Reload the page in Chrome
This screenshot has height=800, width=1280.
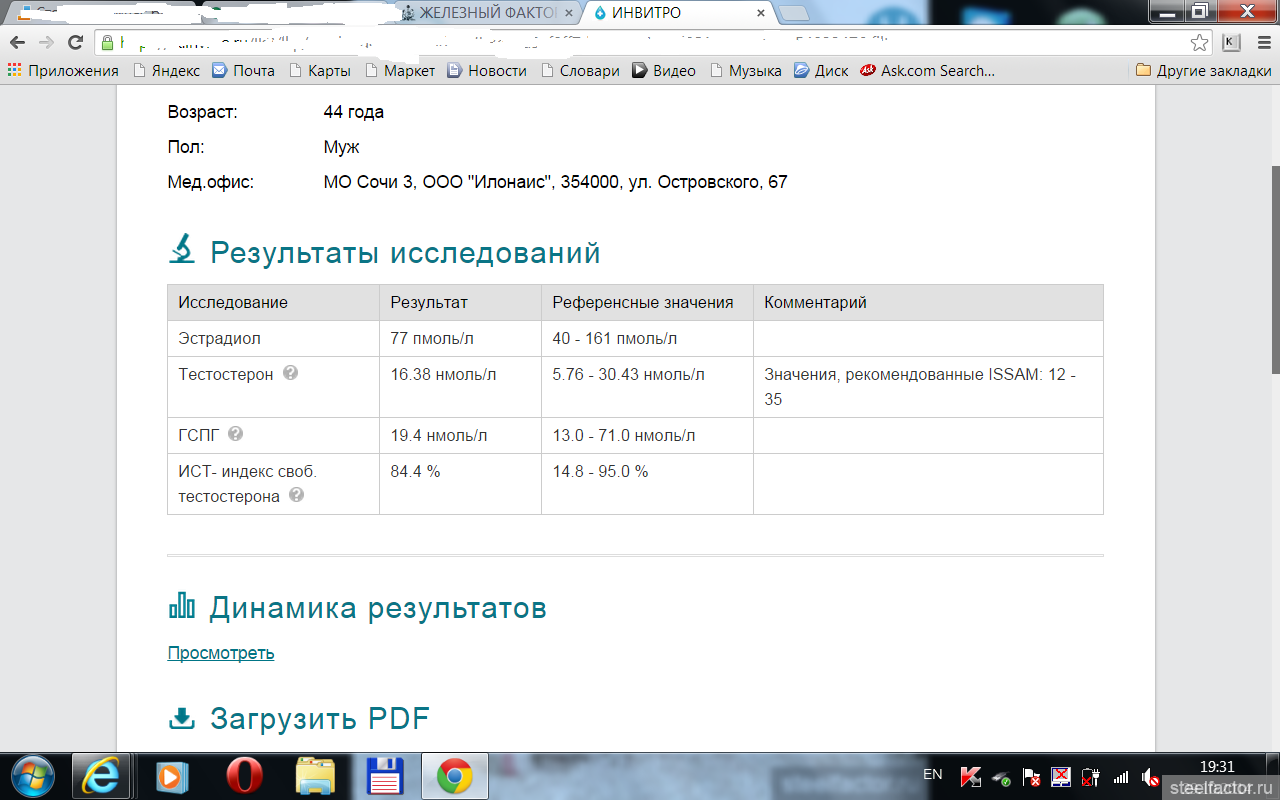pos(75,43)
